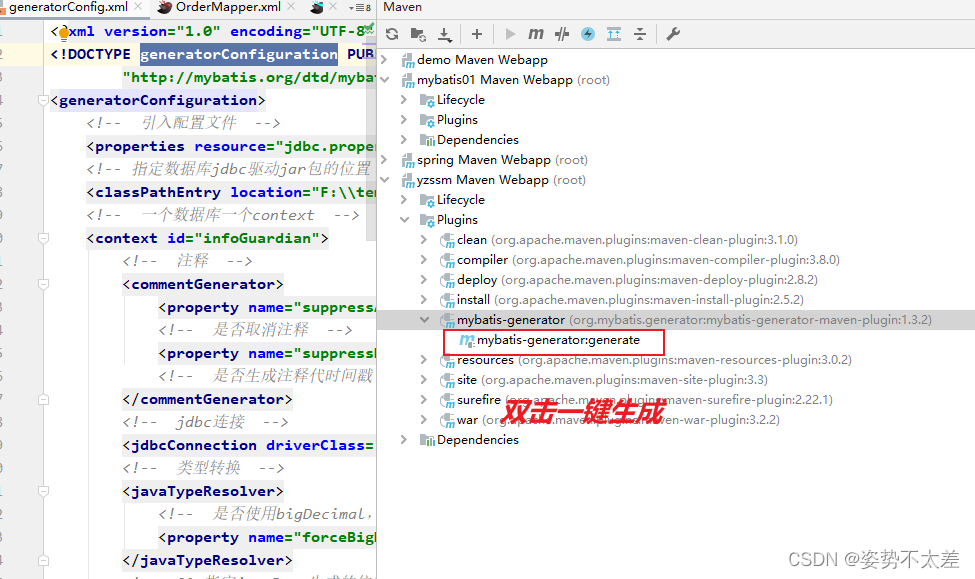Expand the resources plugin node
The width and height of the screenshot is (975, 579).
(424, 359)
